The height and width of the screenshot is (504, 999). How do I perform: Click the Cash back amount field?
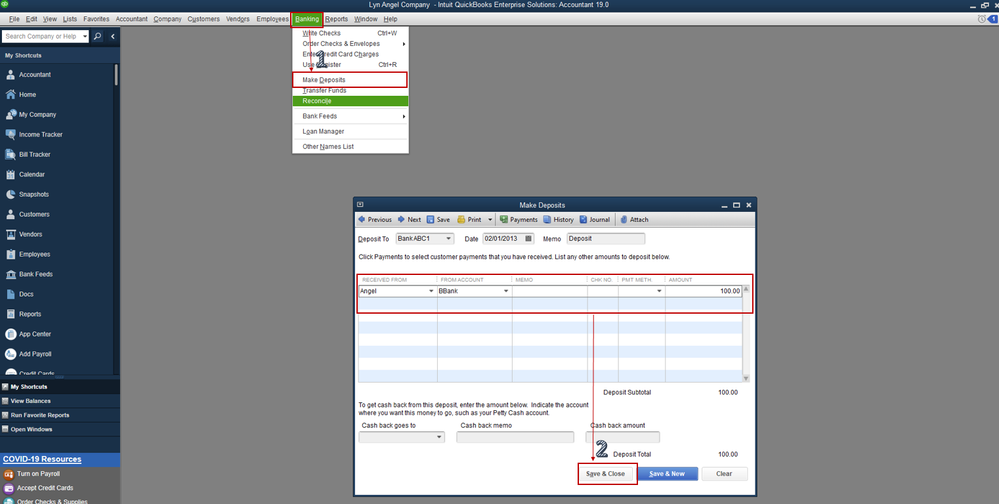point(622,437)
